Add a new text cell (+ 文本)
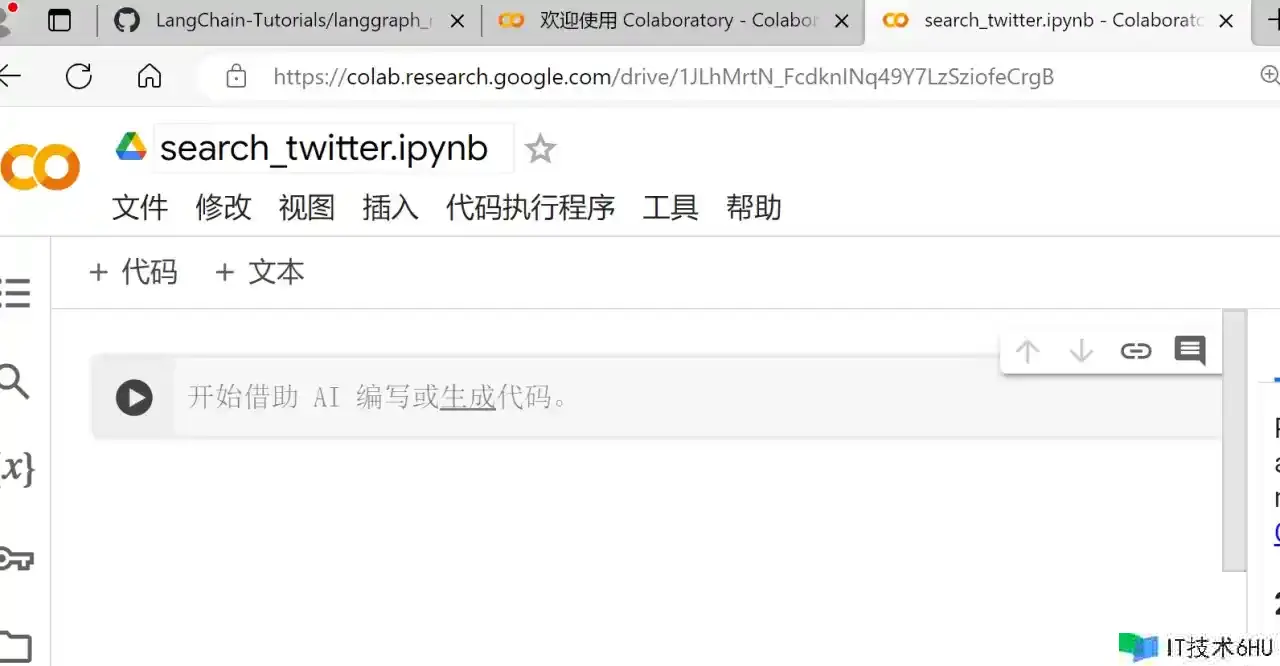The image size is (1280, 666). pyautogui.click(x=260, y=272)
